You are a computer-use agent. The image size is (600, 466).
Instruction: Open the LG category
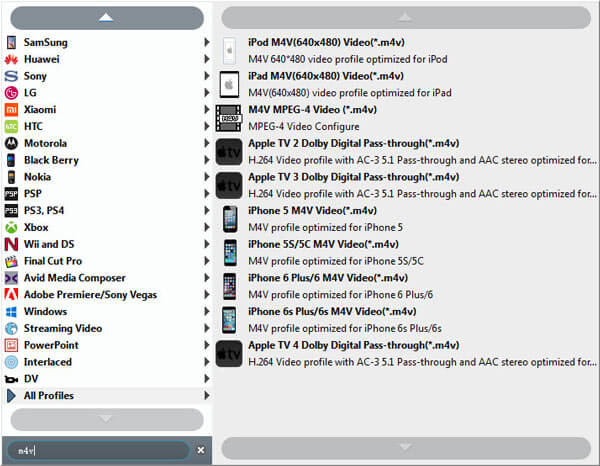pyautogui.click(x=107, y=93)
